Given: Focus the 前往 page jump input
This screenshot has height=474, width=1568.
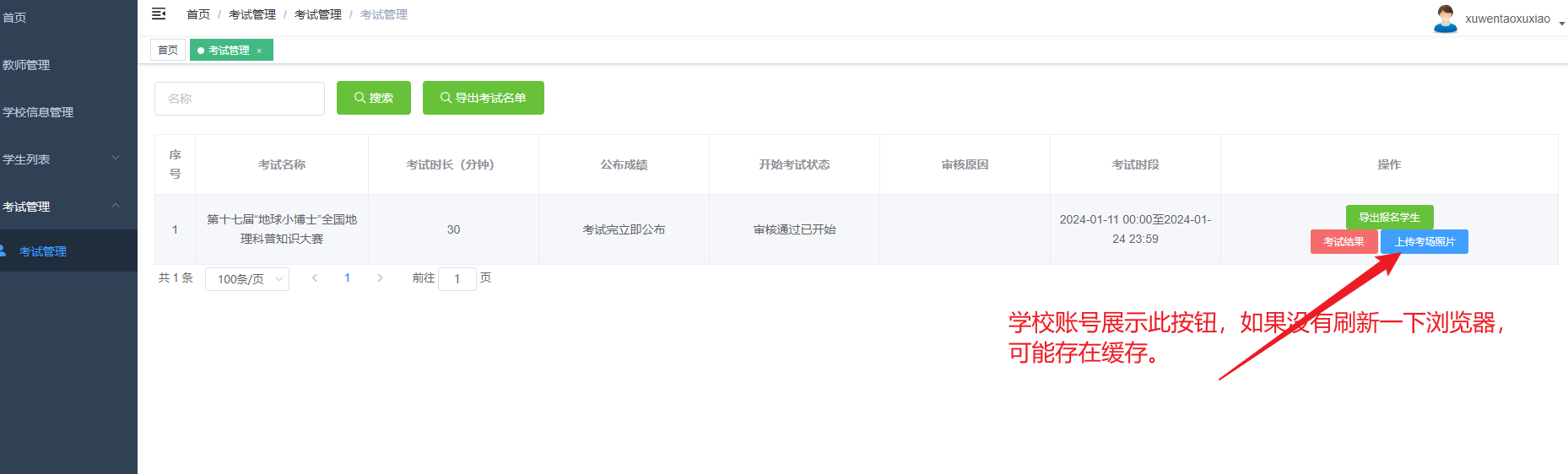Looking at the screenshot, I should coord(457,279).
